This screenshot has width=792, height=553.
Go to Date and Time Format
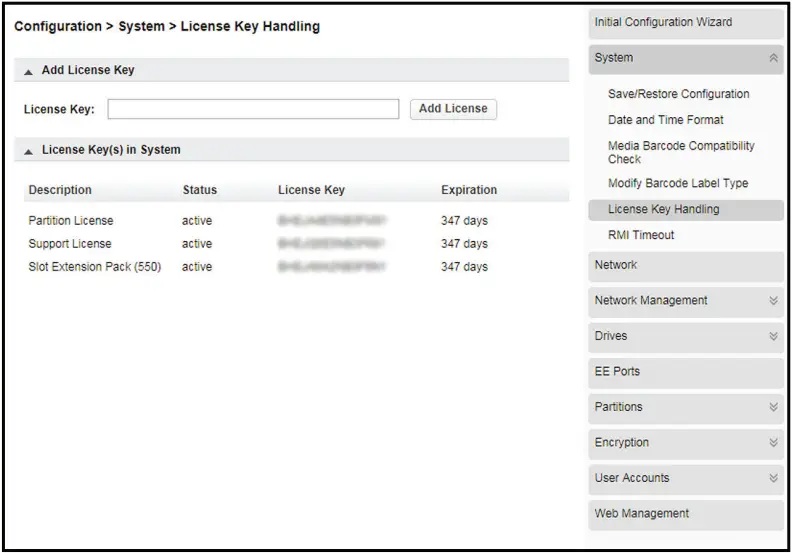point(665,120)
